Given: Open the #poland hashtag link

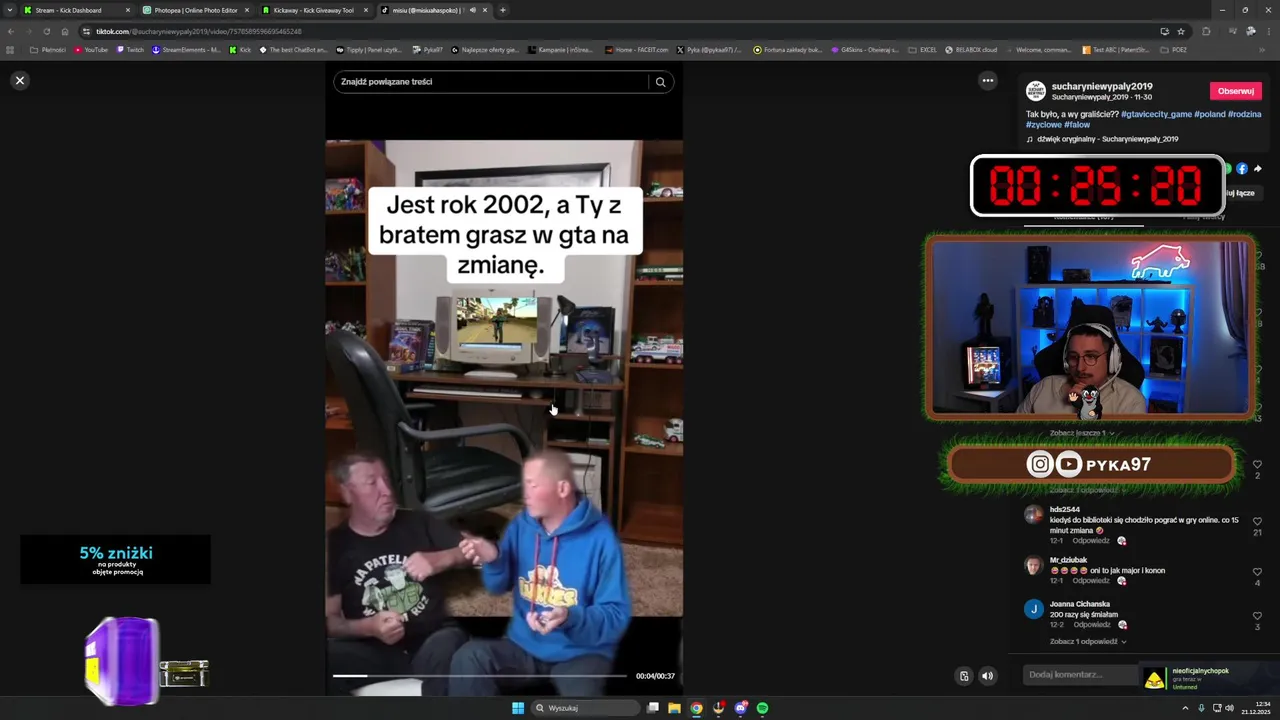Looking at the screenshot, I should click(1209, 114).
